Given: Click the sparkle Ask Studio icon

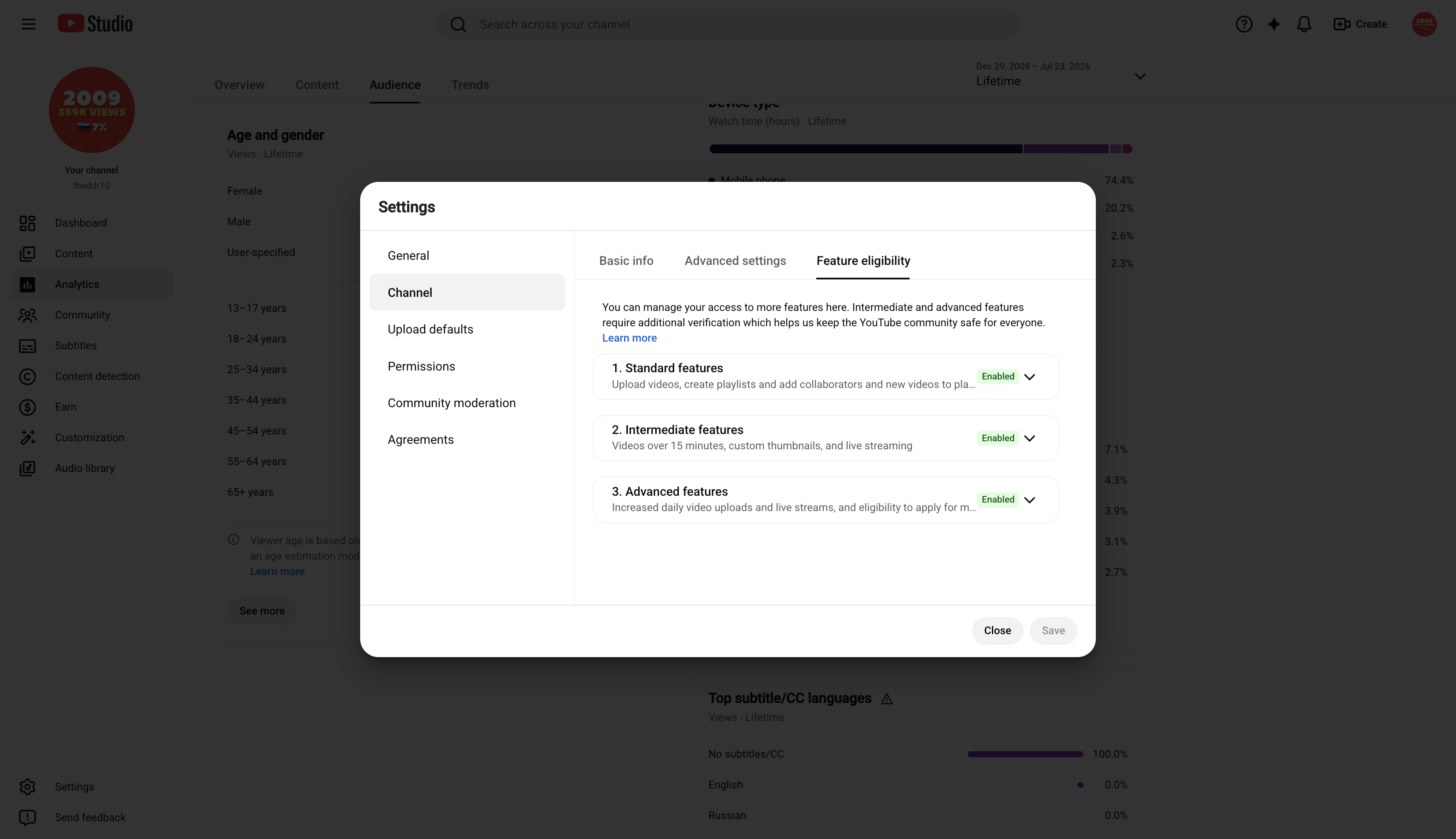Looking at the screenshot, I should 1274,24.
